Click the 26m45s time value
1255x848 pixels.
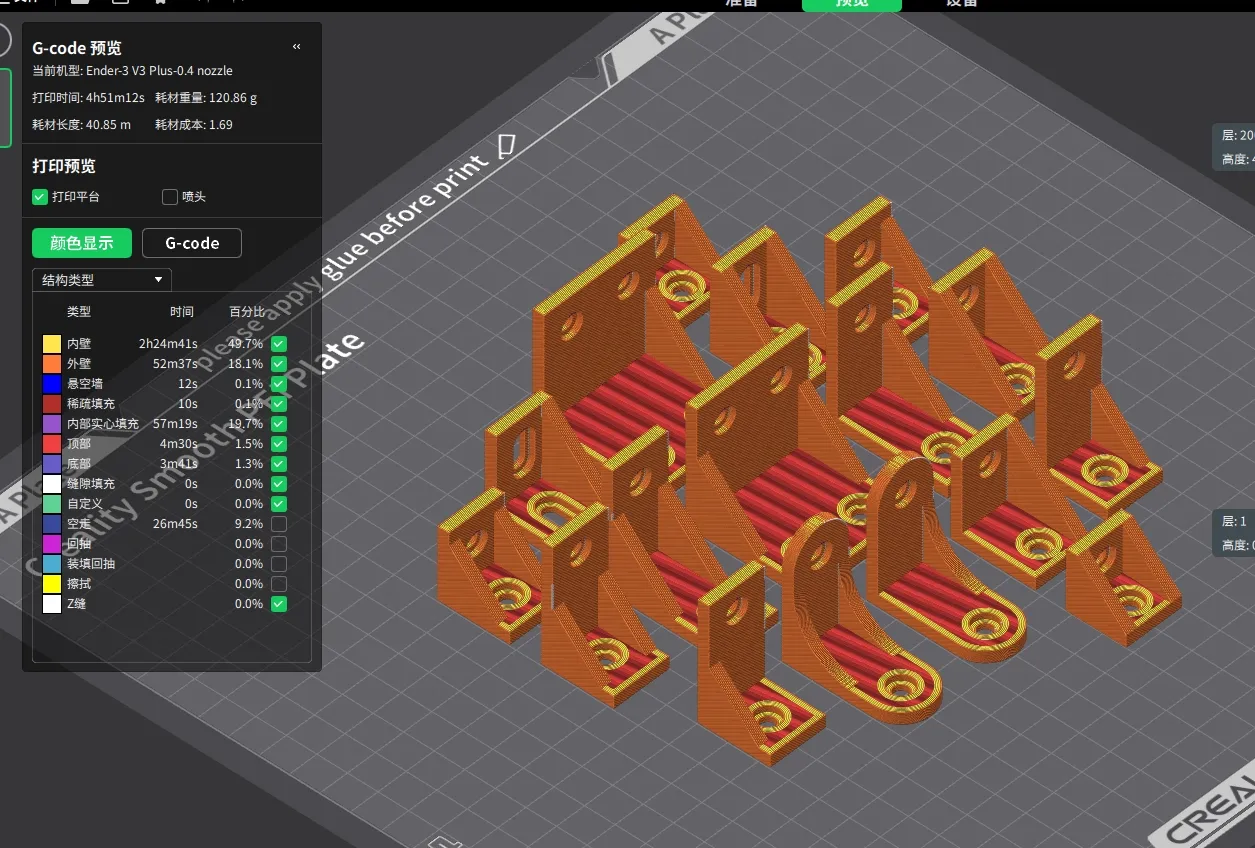175,524
